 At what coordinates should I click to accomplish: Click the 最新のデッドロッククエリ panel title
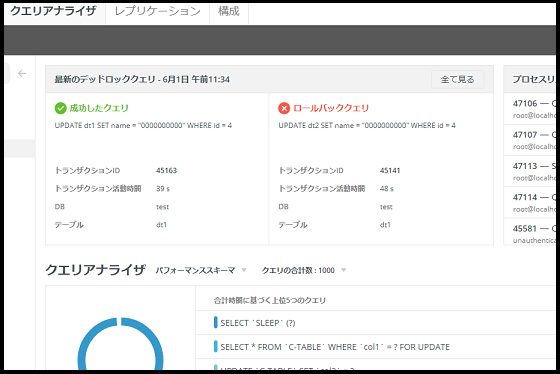coord(142,79)
